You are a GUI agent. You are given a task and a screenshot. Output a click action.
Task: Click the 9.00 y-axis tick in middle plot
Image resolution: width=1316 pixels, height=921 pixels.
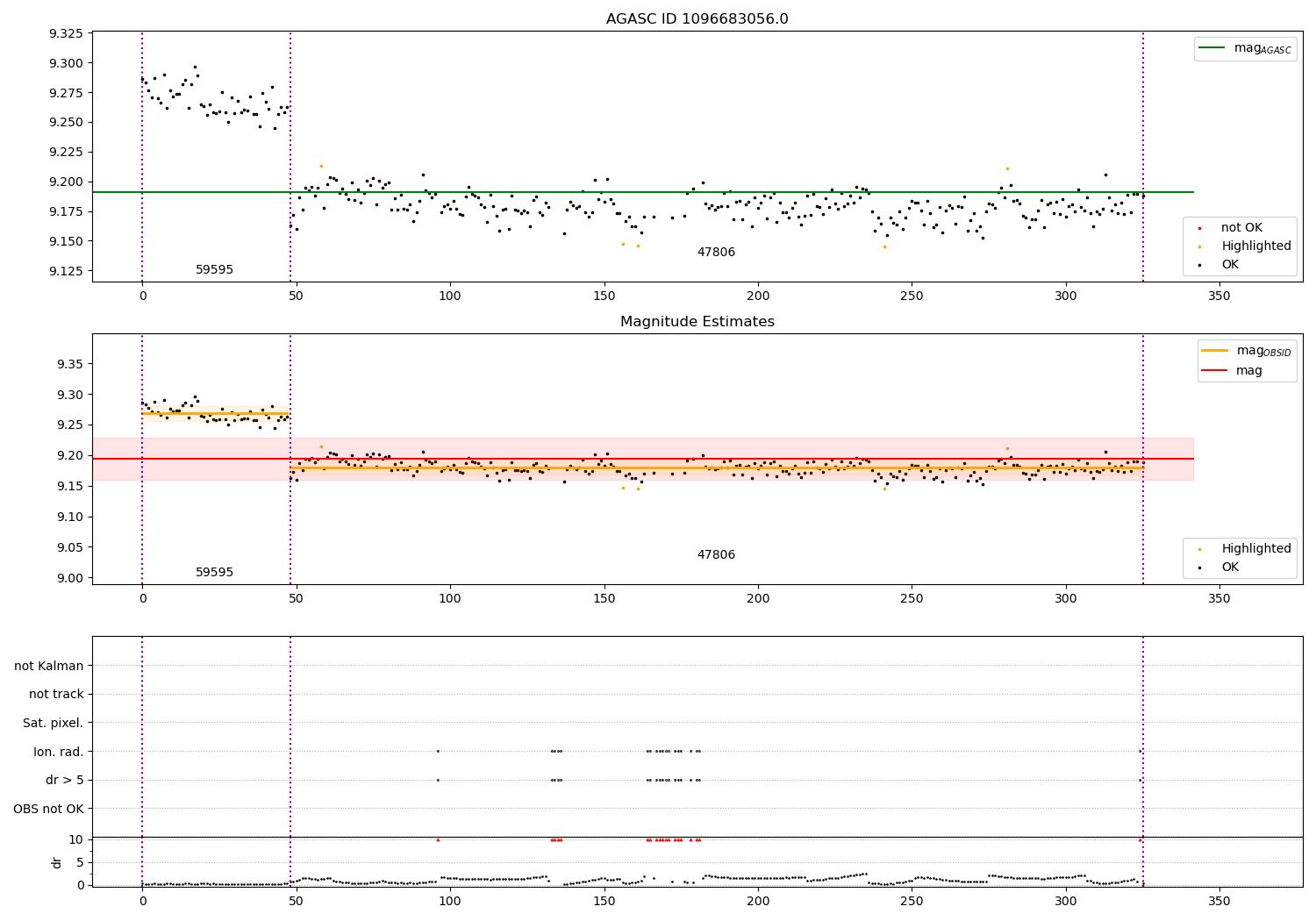[70, 578]
